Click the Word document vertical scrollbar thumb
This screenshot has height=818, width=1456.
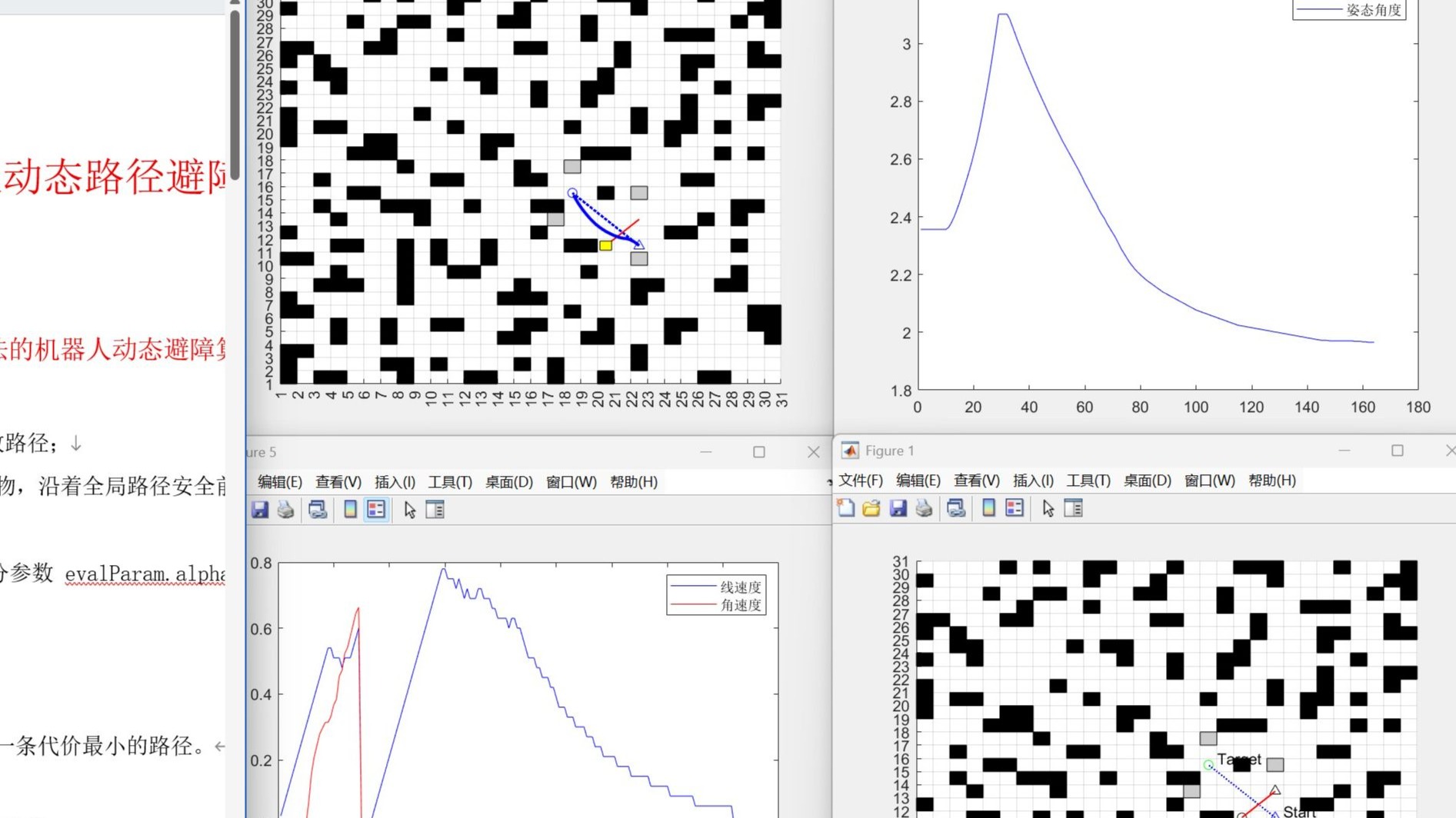pyautogui.click(x=235, y=95)
